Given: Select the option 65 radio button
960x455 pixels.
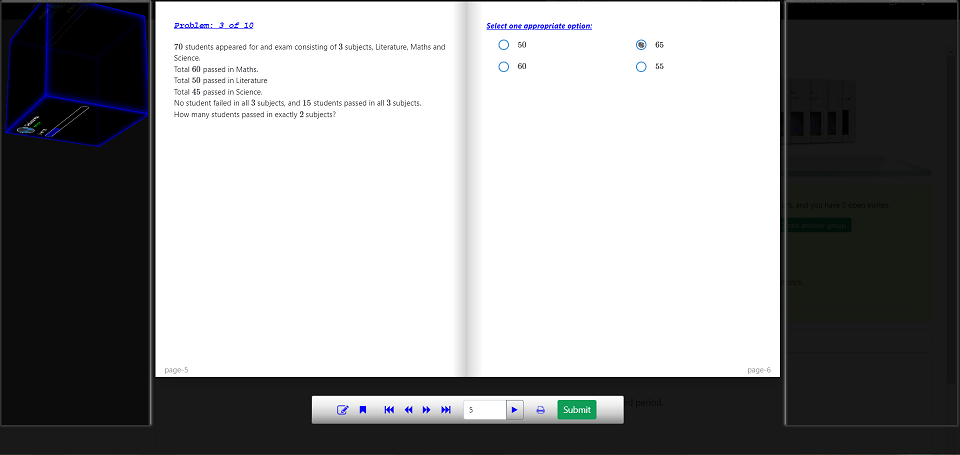Looking at the screenshot, I should [641, 45].
